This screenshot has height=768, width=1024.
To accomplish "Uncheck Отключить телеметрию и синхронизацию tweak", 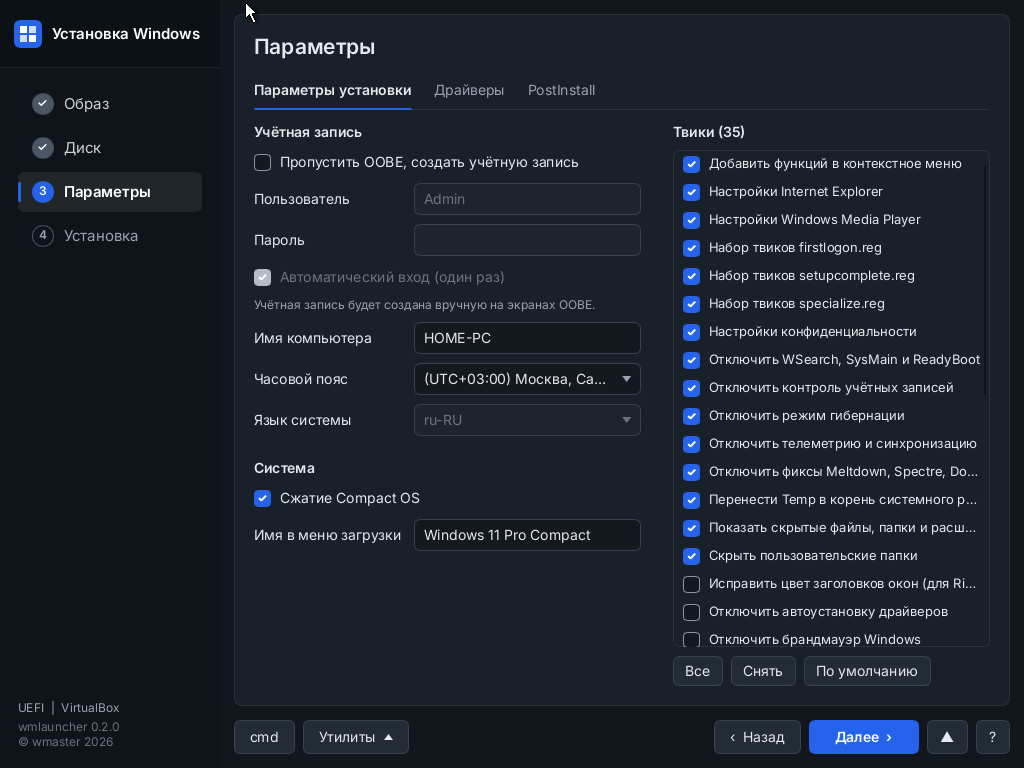I will pos(691,444).
